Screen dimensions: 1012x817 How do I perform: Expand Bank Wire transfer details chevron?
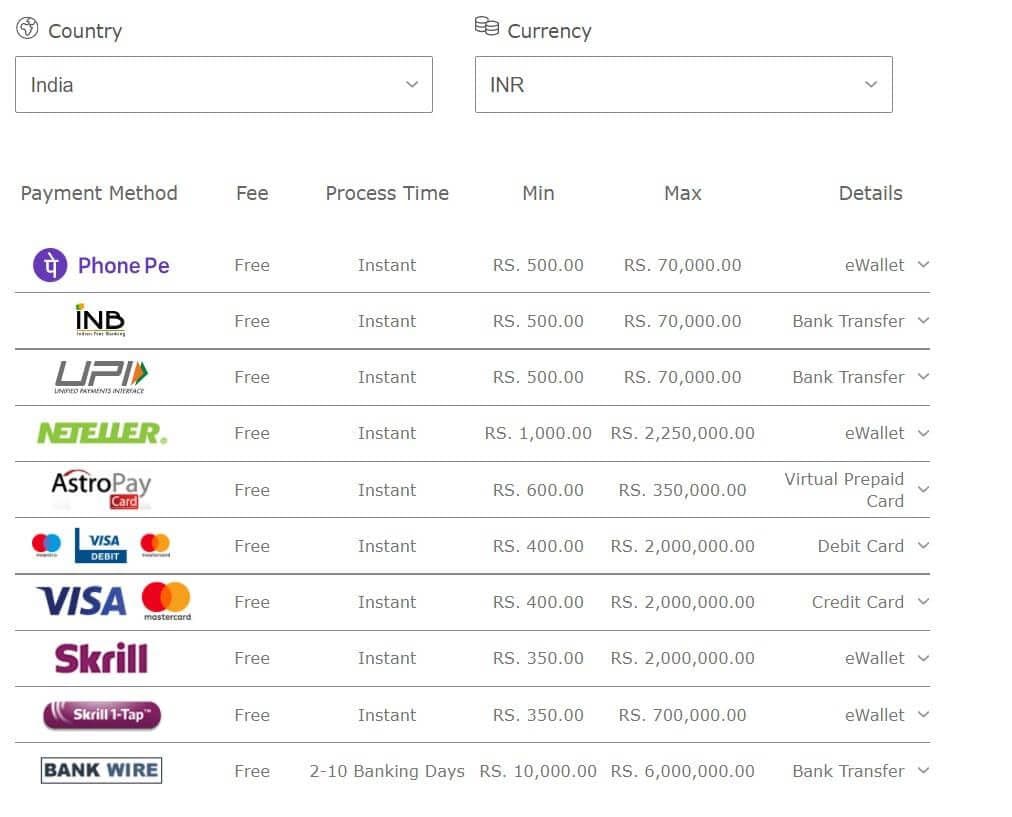click(x=923, y=770)
